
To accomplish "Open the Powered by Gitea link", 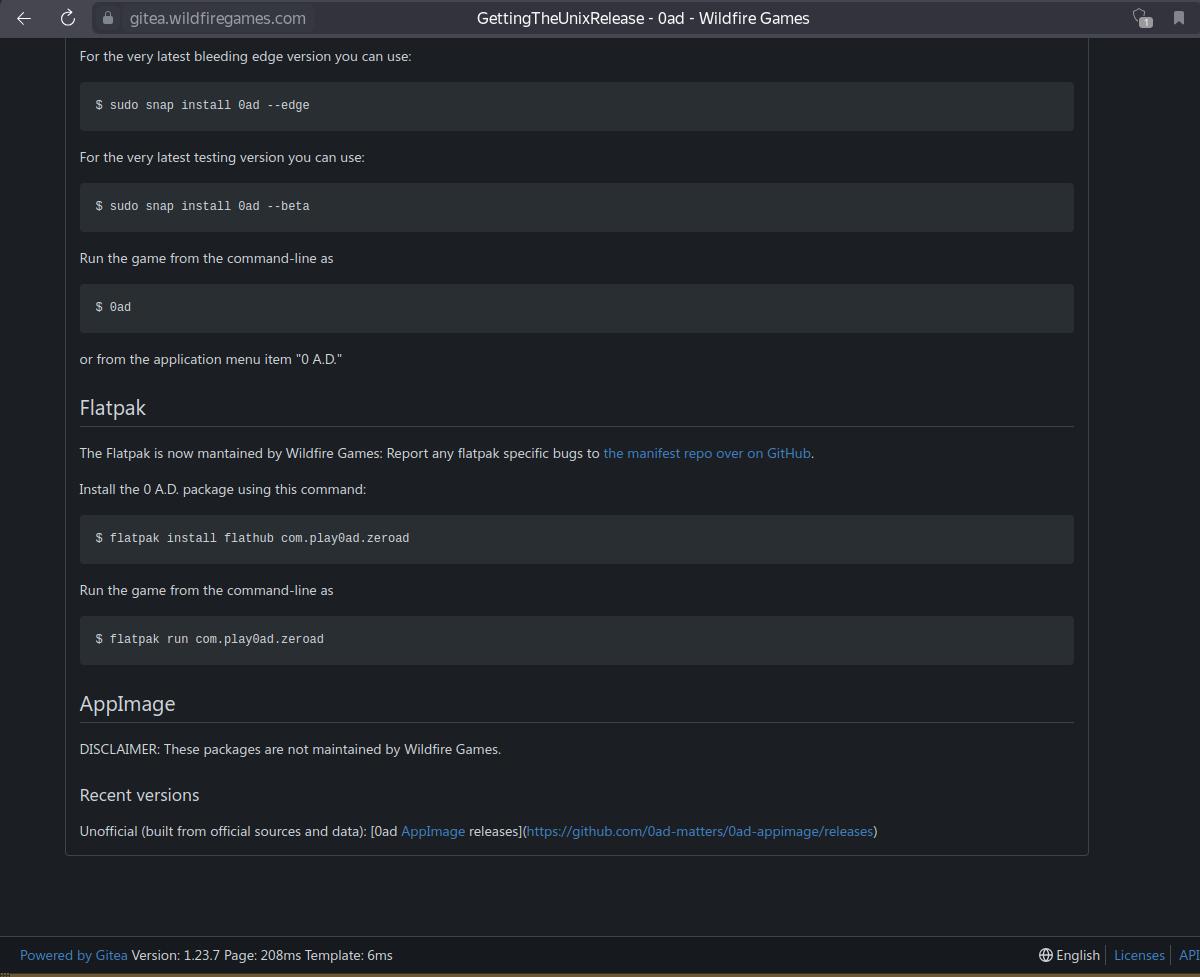I will point(74,955).
